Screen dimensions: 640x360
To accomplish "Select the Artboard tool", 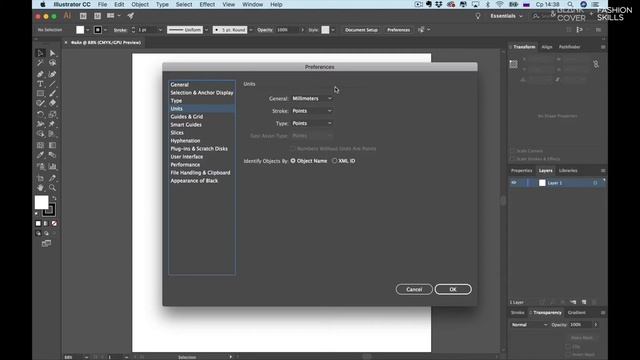I will 40,178.
